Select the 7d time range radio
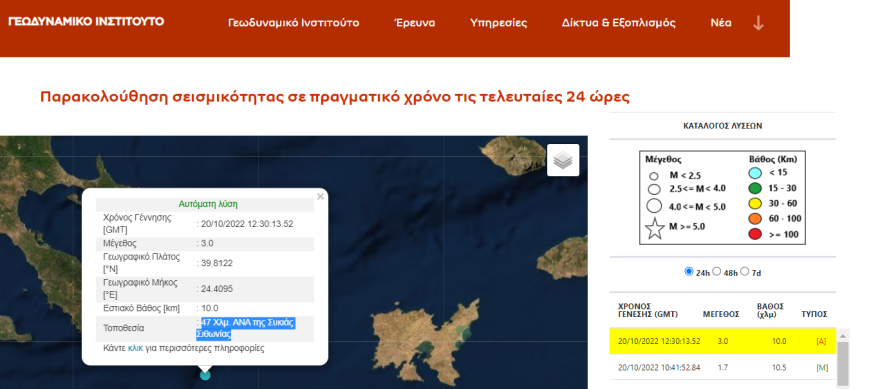This screenshot has width=880, height=389. (745, 271)
